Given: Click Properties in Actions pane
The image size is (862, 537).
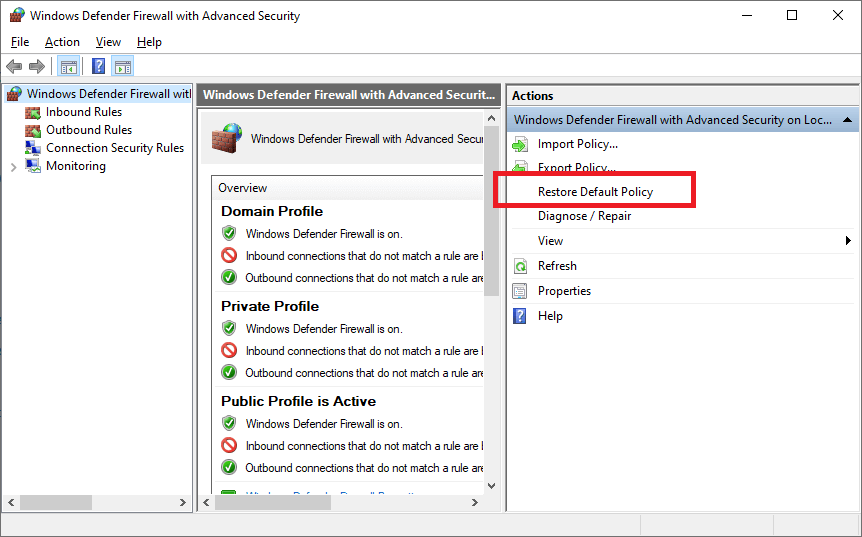Looking at the screenshot, I should [565, 291].
